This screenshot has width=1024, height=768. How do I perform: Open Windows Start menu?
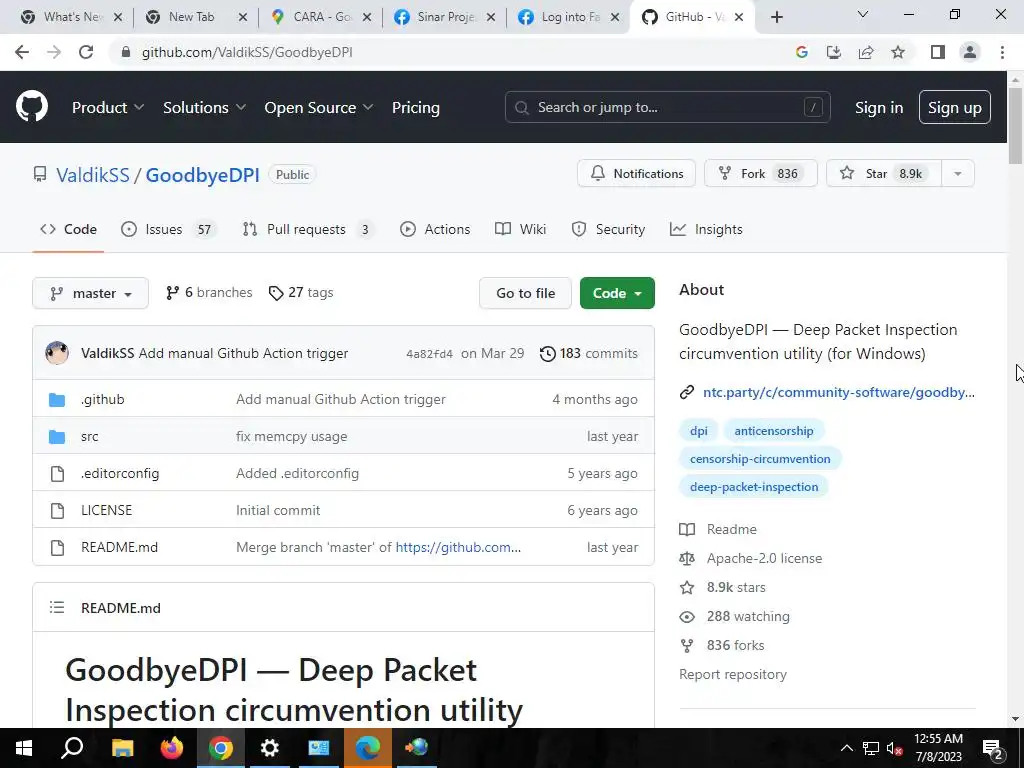[24, 748]
